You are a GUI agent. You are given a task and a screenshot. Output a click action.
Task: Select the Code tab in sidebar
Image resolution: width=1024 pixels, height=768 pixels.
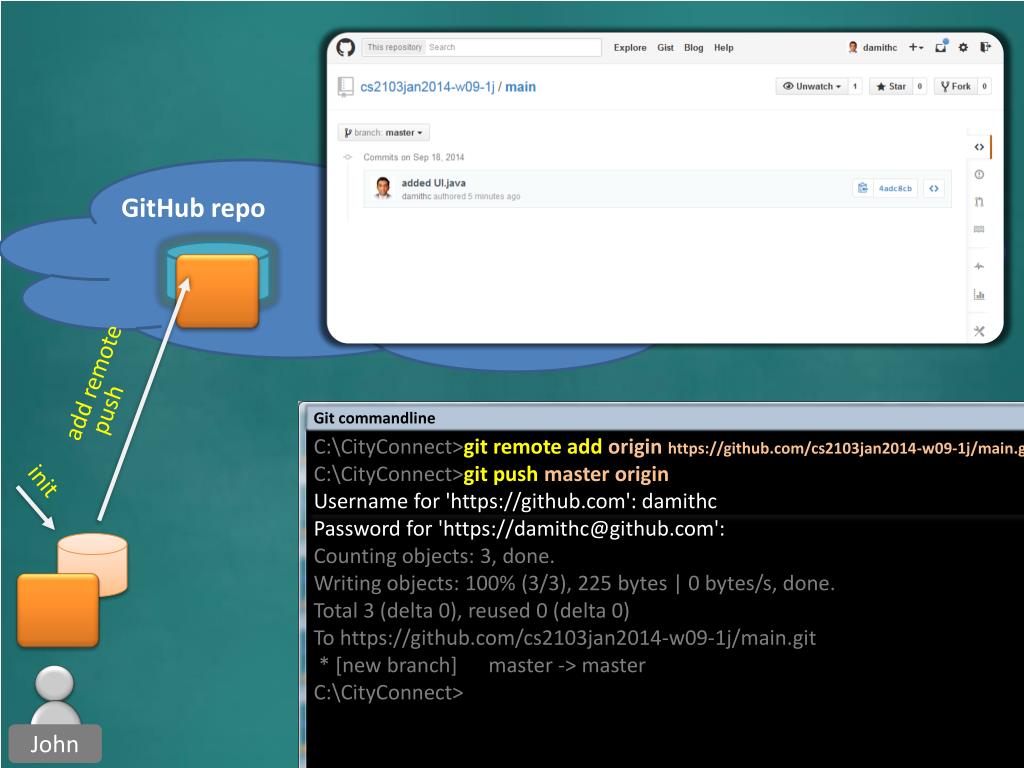979,147
